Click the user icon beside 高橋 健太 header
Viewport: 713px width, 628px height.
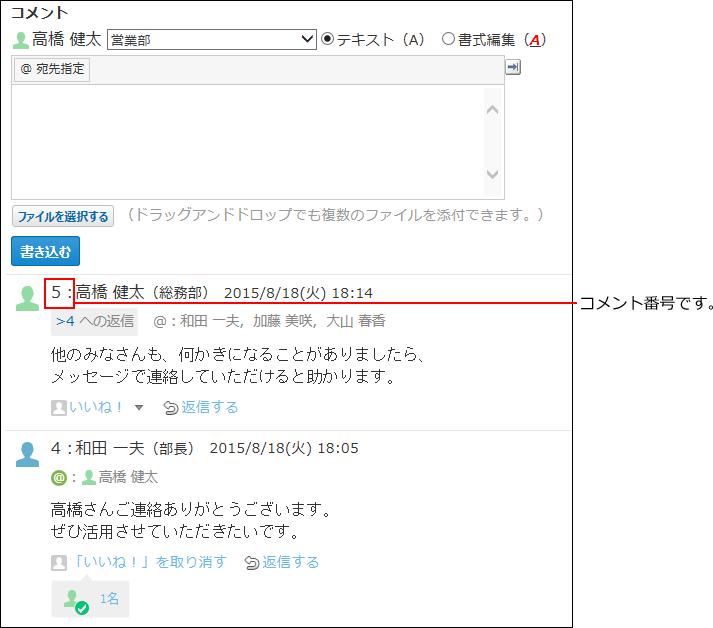pyautogui.click(x=20, y=40)
